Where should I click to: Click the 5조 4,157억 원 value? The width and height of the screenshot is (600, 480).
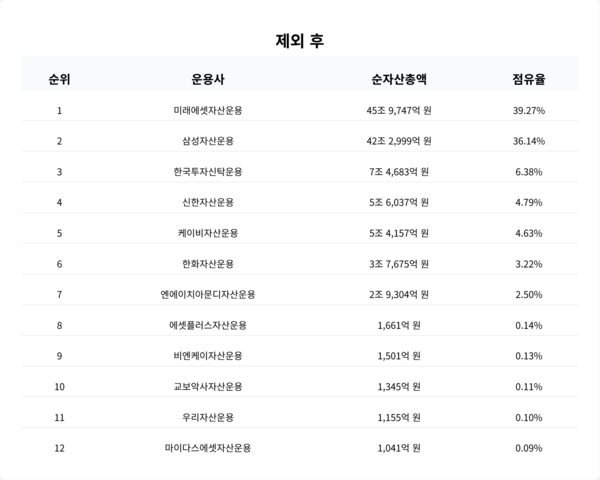399,233
